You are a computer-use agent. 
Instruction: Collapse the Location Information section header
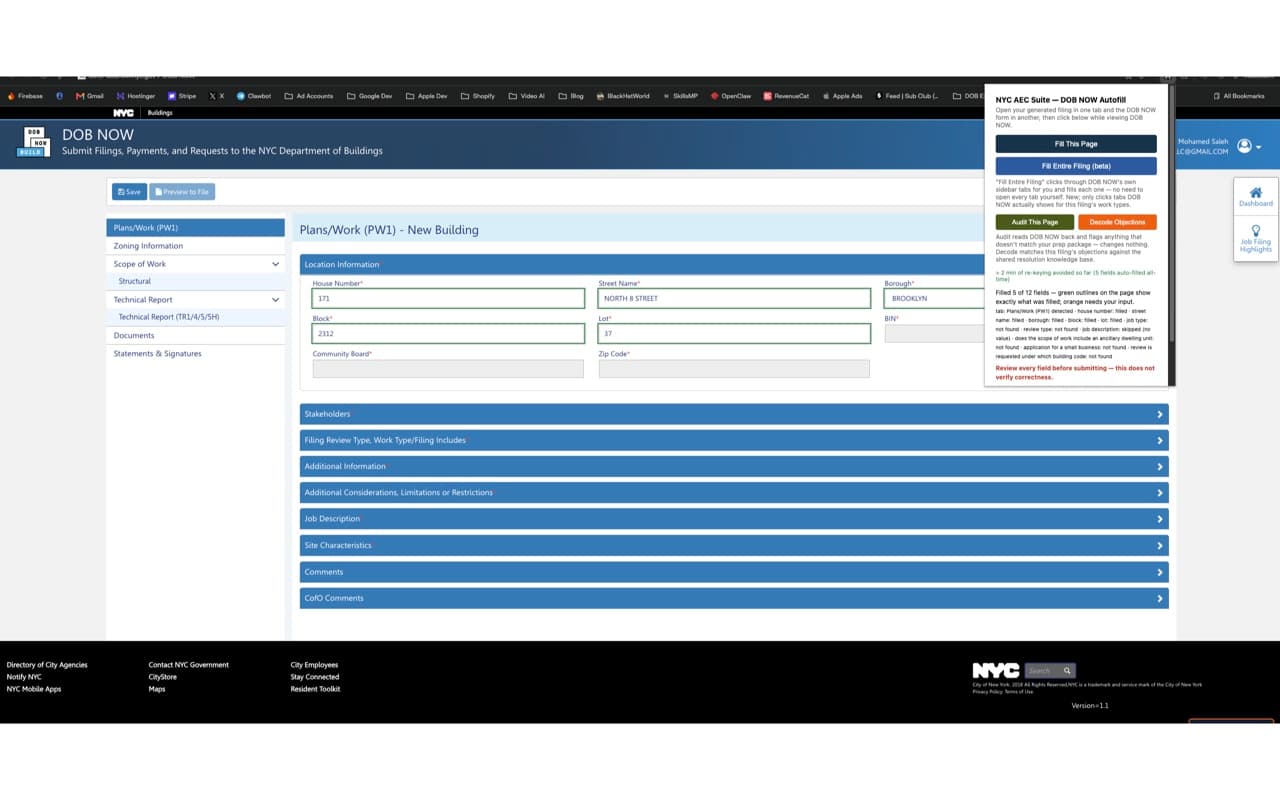click(642, 265)
